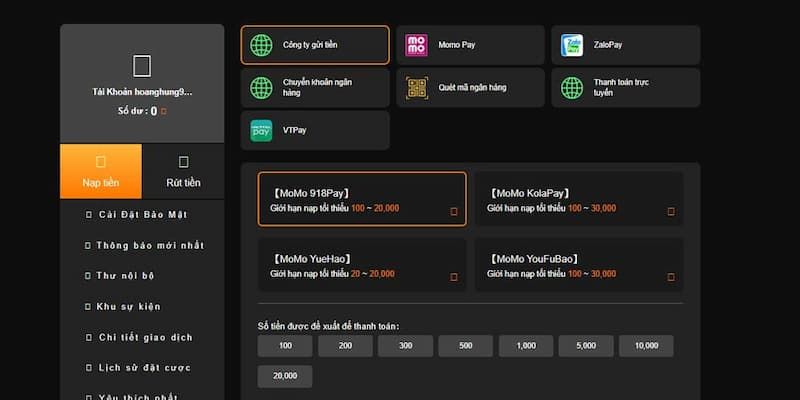
Task: Click globe icon beside Thanh toán trực tuyến
Action: tap(572, 88)
